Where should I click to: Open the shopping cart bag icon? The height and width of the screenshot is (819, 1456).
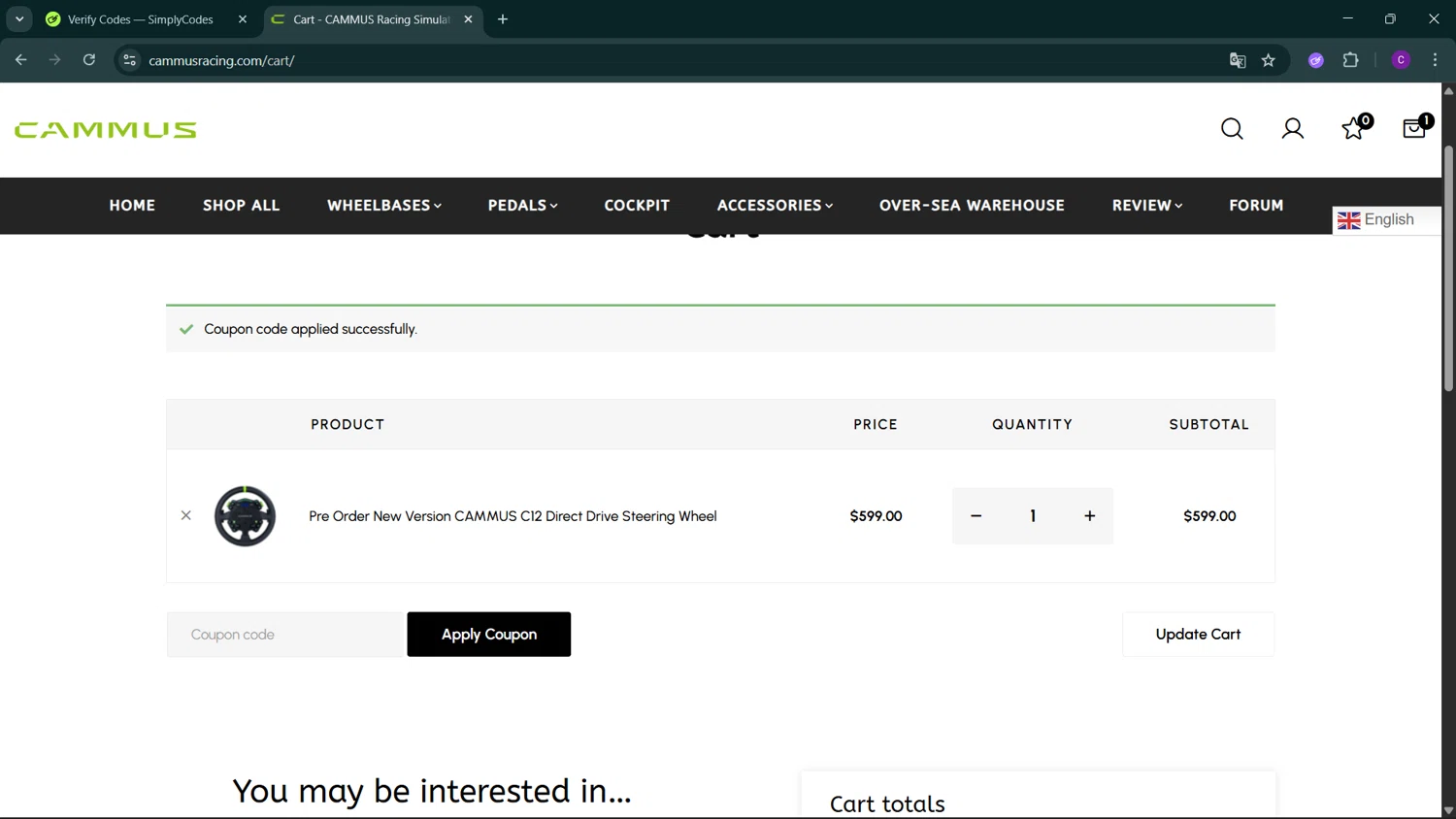click(x=1416, y=127)
